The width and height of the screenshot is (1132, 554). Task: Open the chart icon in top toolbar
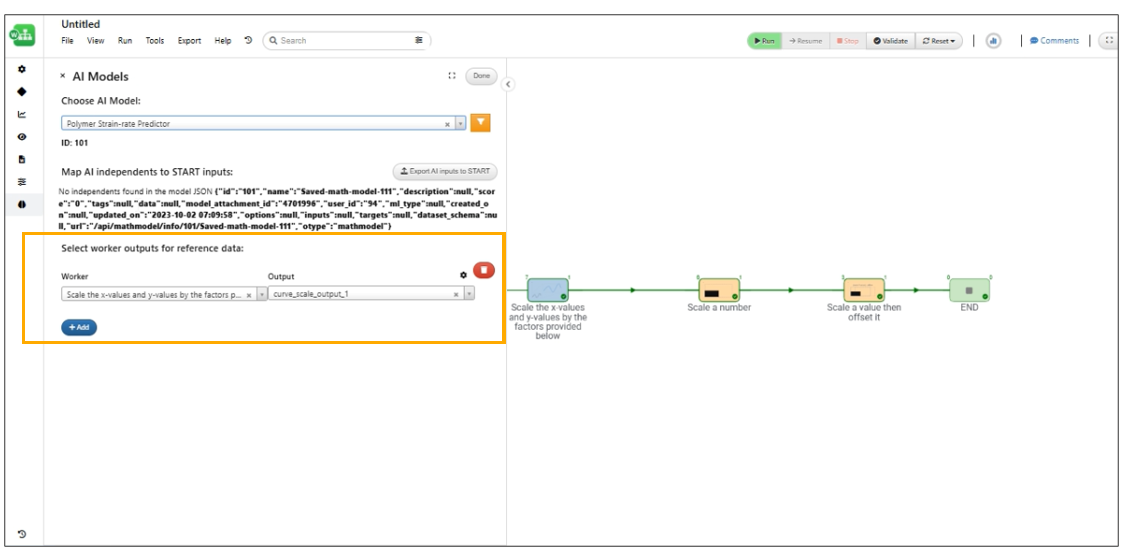tap(993, 41)
